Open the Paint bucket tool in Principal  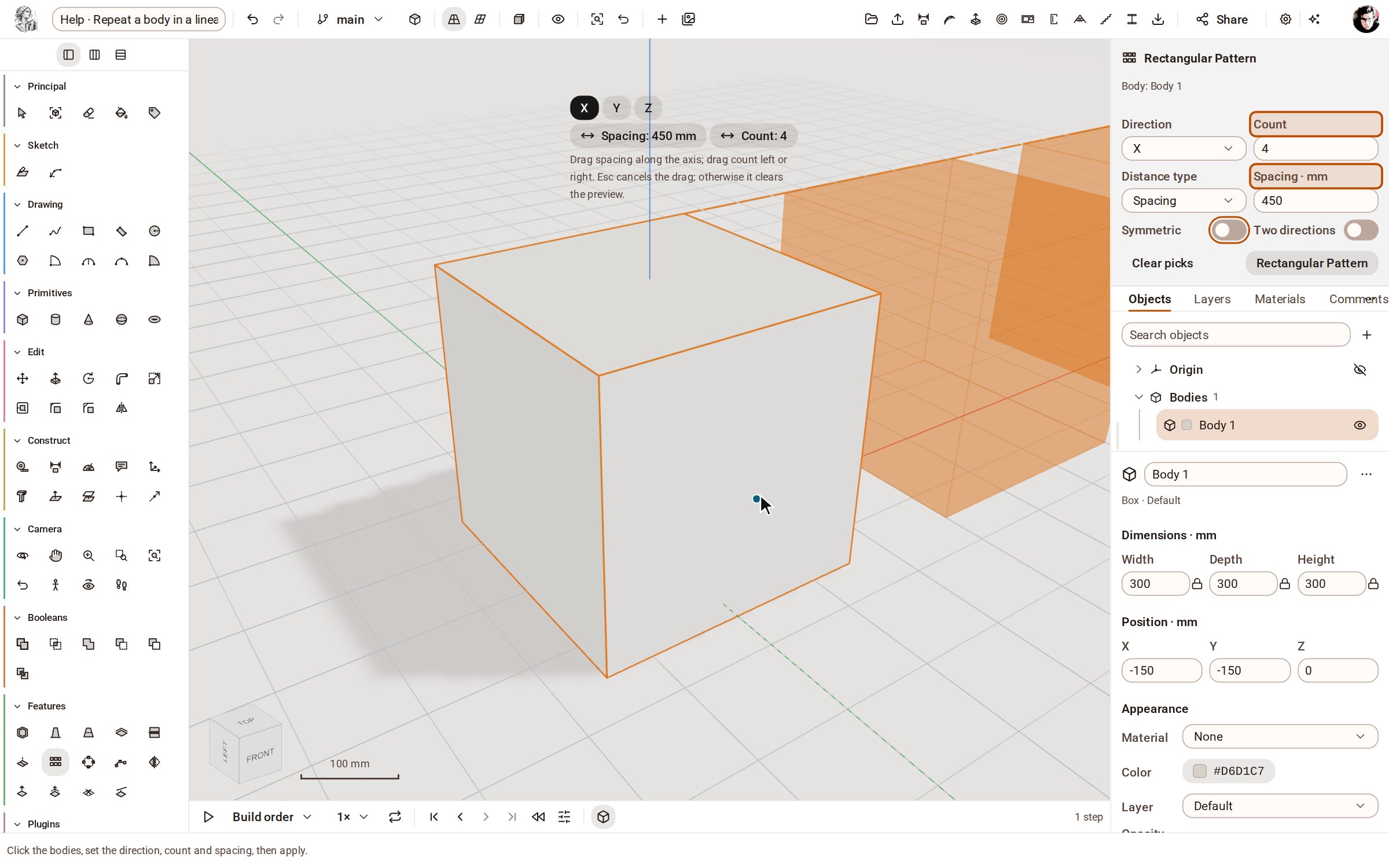122,113
